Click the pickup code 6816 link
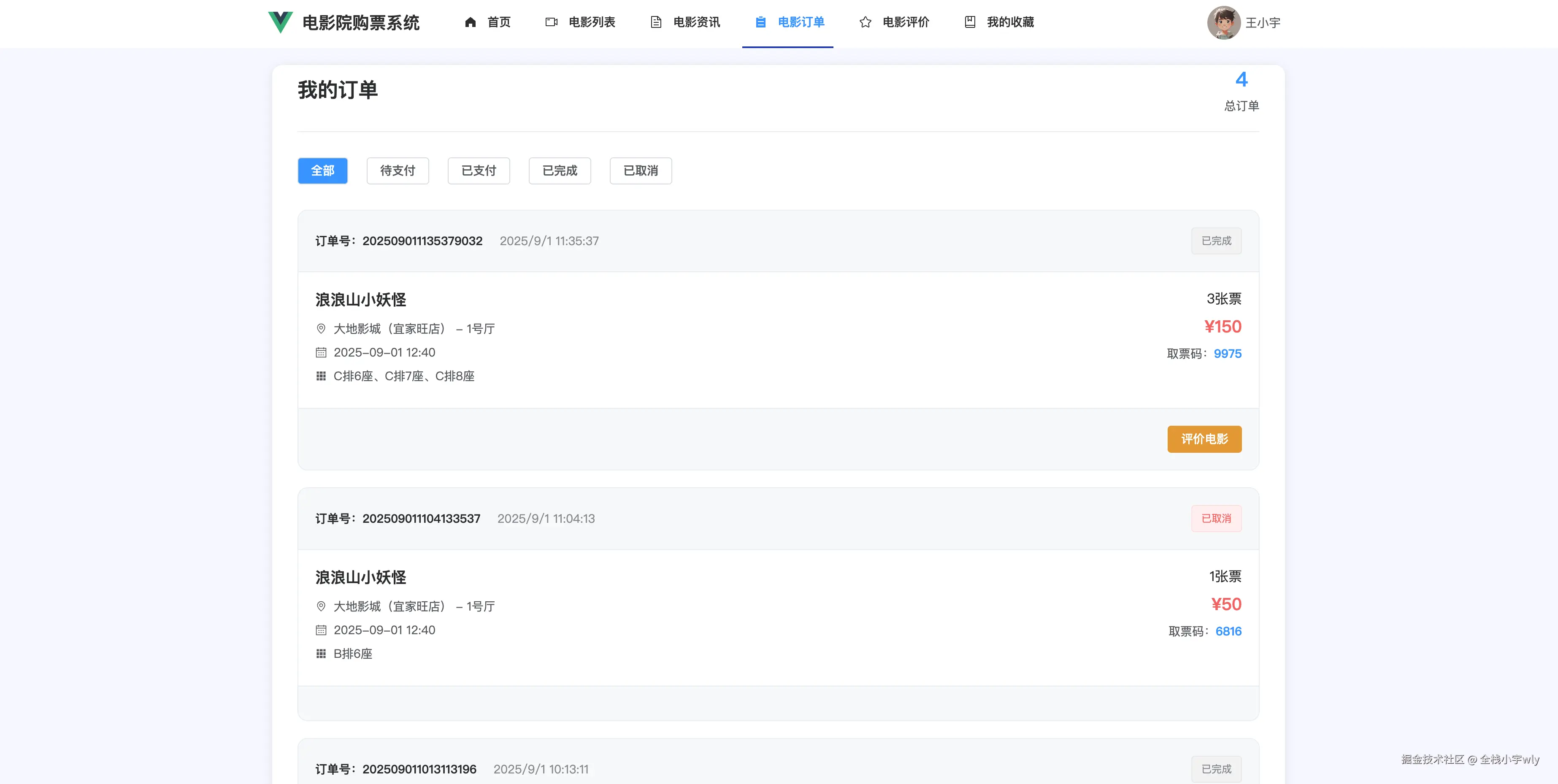The image size is (1558, 784). tap(1228, 631)
